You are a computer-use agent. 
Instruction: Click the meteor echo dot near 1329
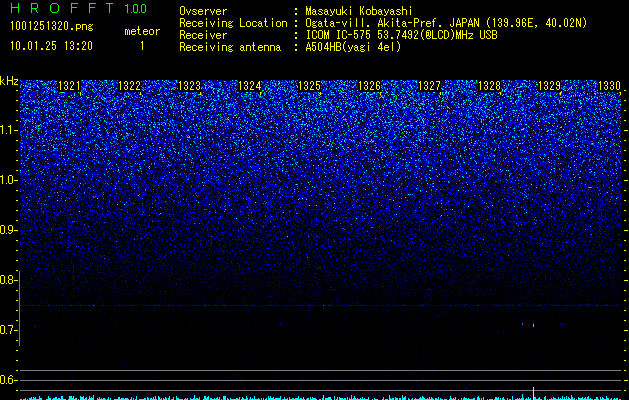(x=533, y=325)
